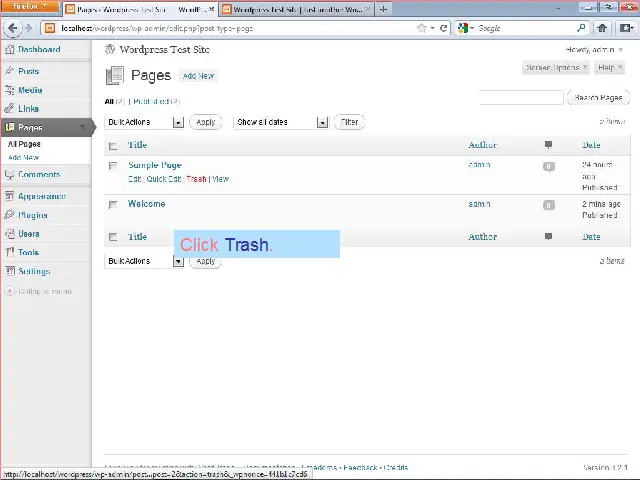Expand the Help panel
640x480 pixels.
tap(609, 67)
